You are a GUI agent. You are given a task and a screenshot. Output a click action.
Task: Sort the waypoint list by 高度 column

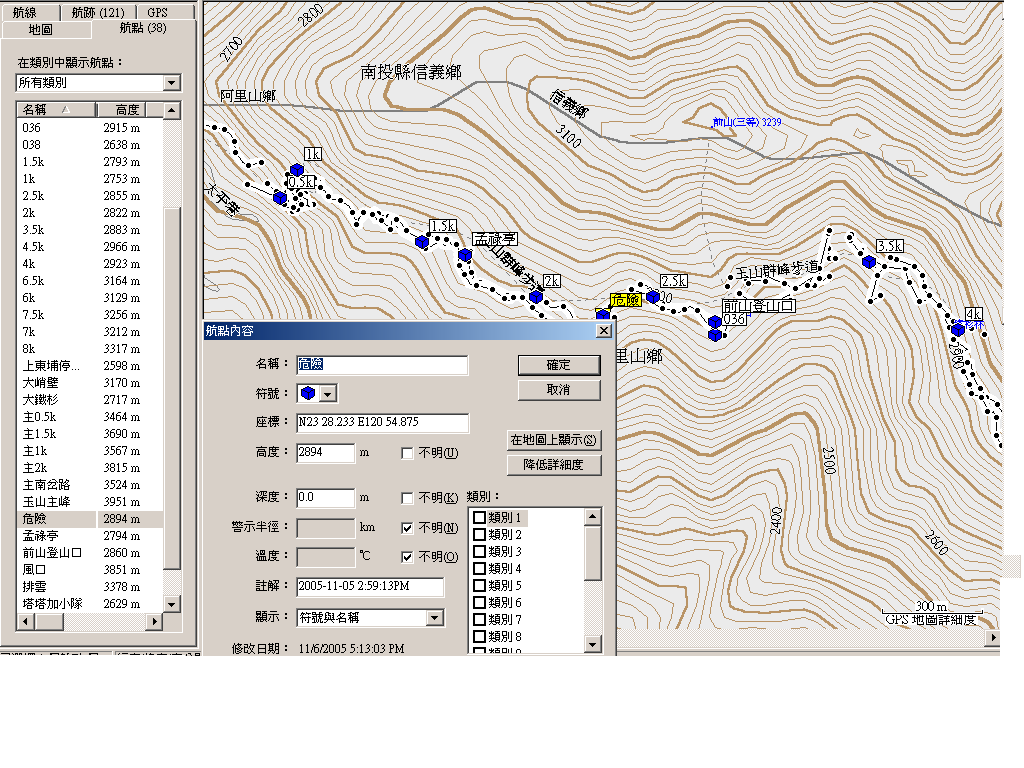point(121,110)
